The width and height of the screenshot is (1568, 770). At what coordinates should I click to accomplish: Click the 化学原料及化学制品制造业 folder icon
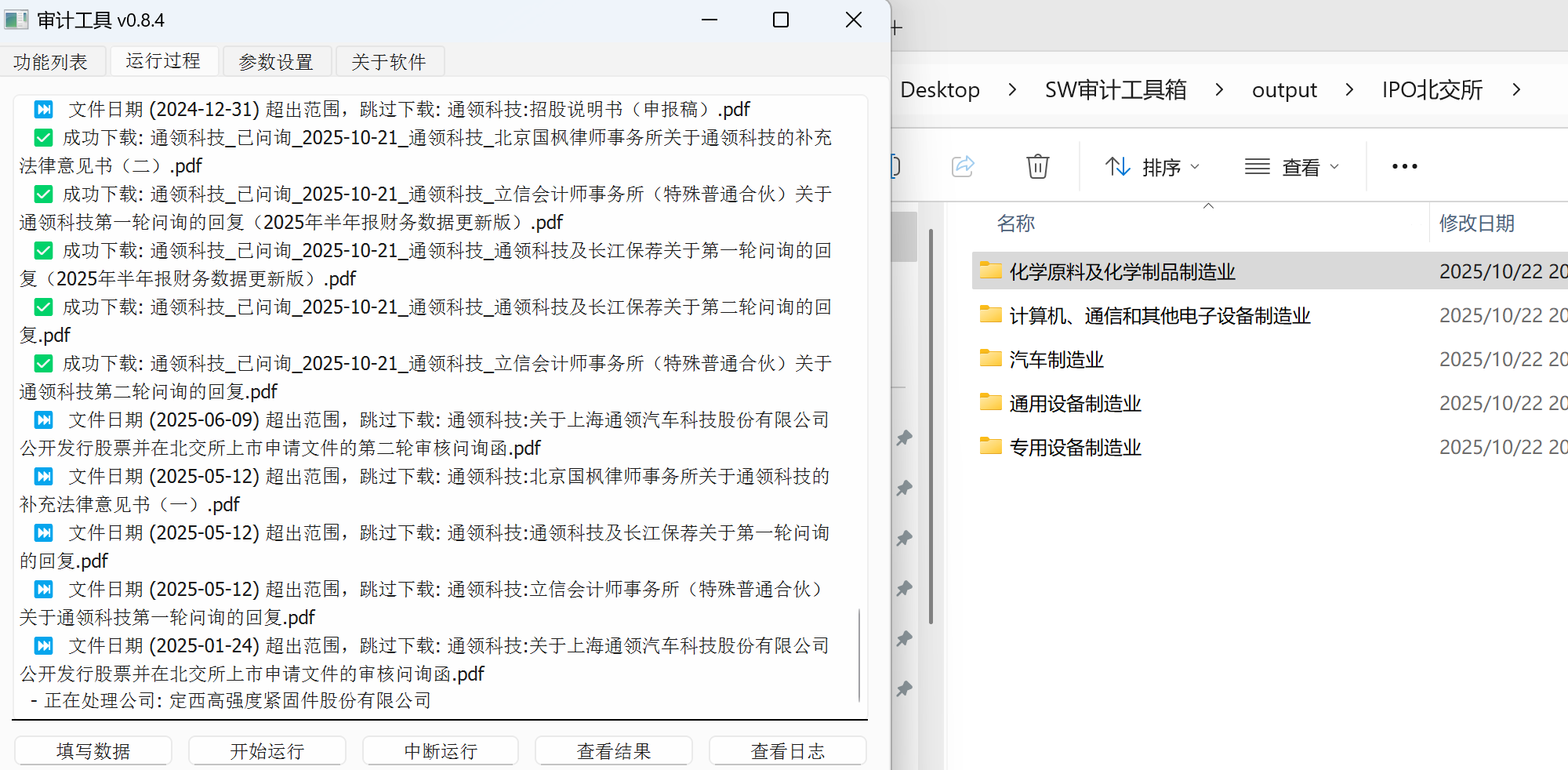(x=991, y=271)
